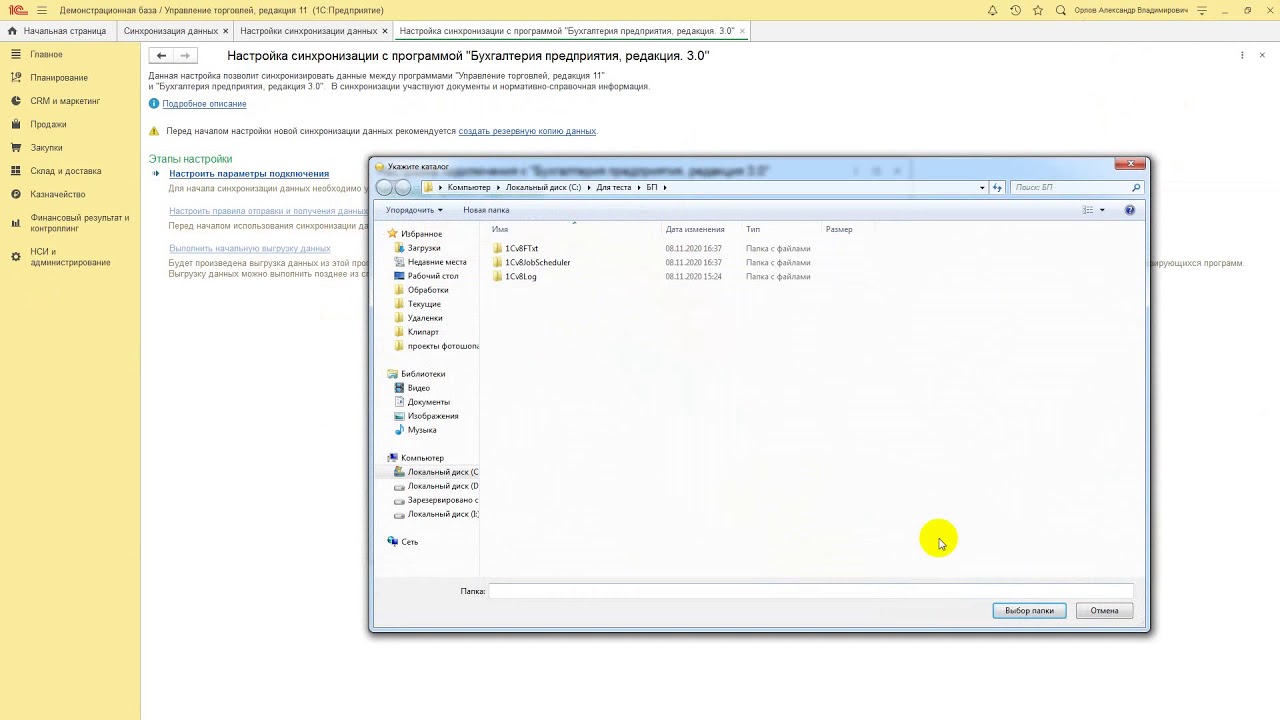The image size is (1280, 720).
Task: Click the back arrow in the form
Action: [x=161, y=56]
